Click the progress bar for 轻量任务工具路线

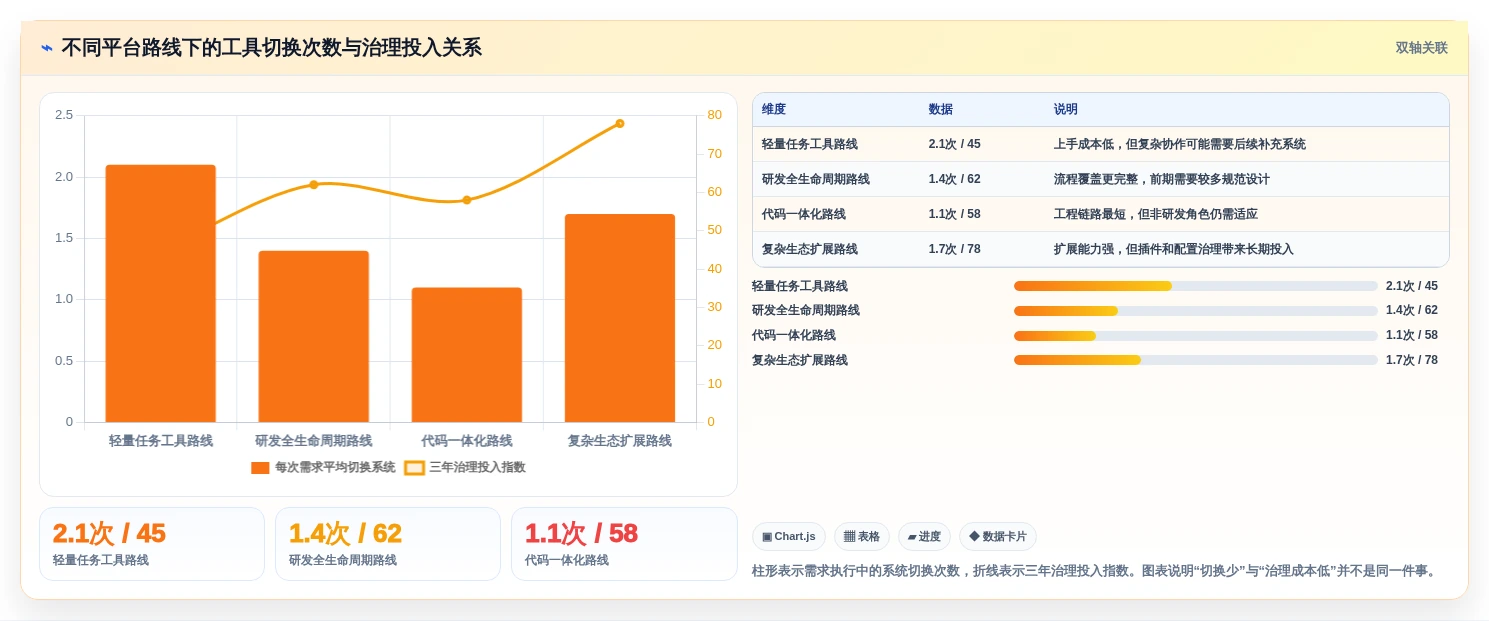1196,286
